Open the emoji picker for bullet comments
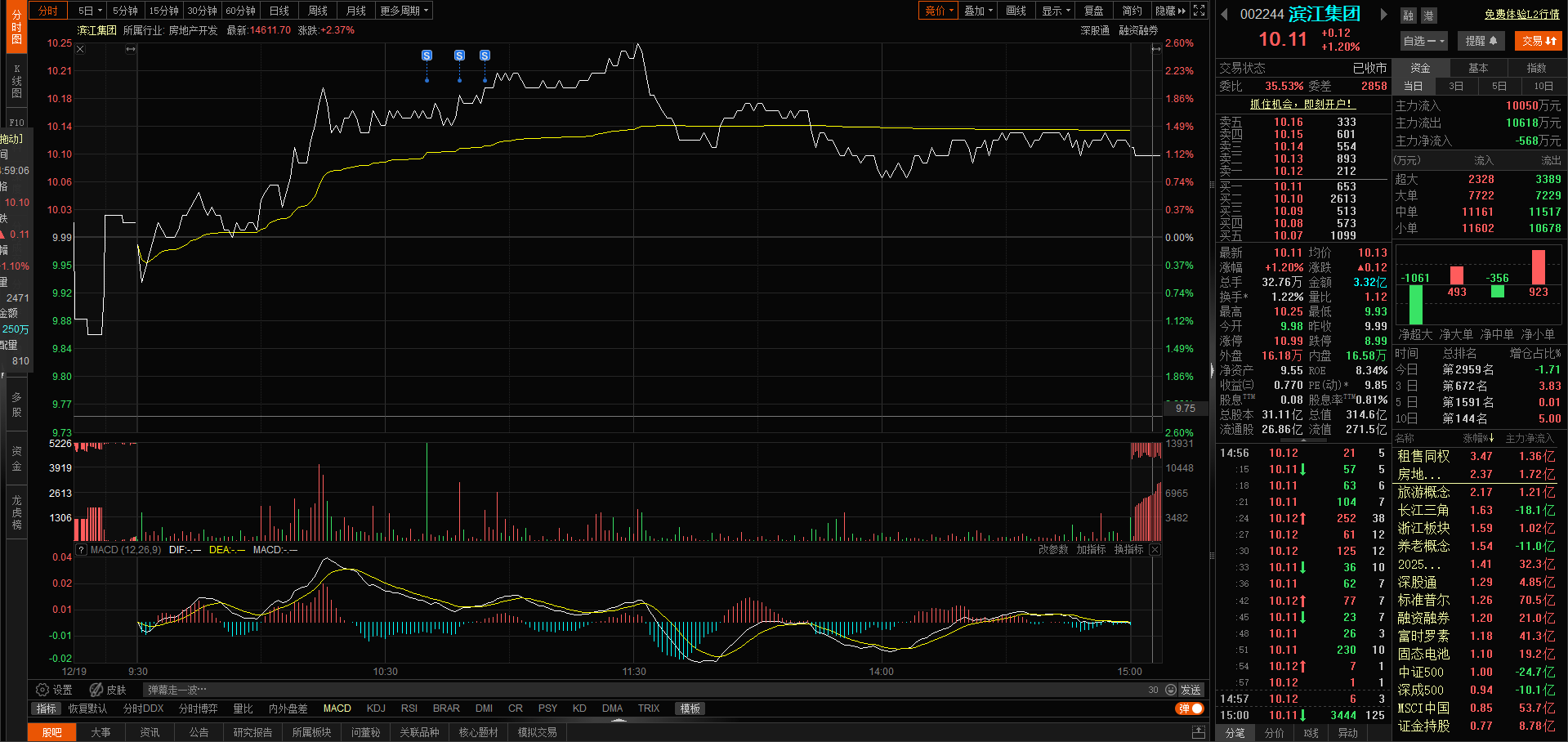 1171,690
